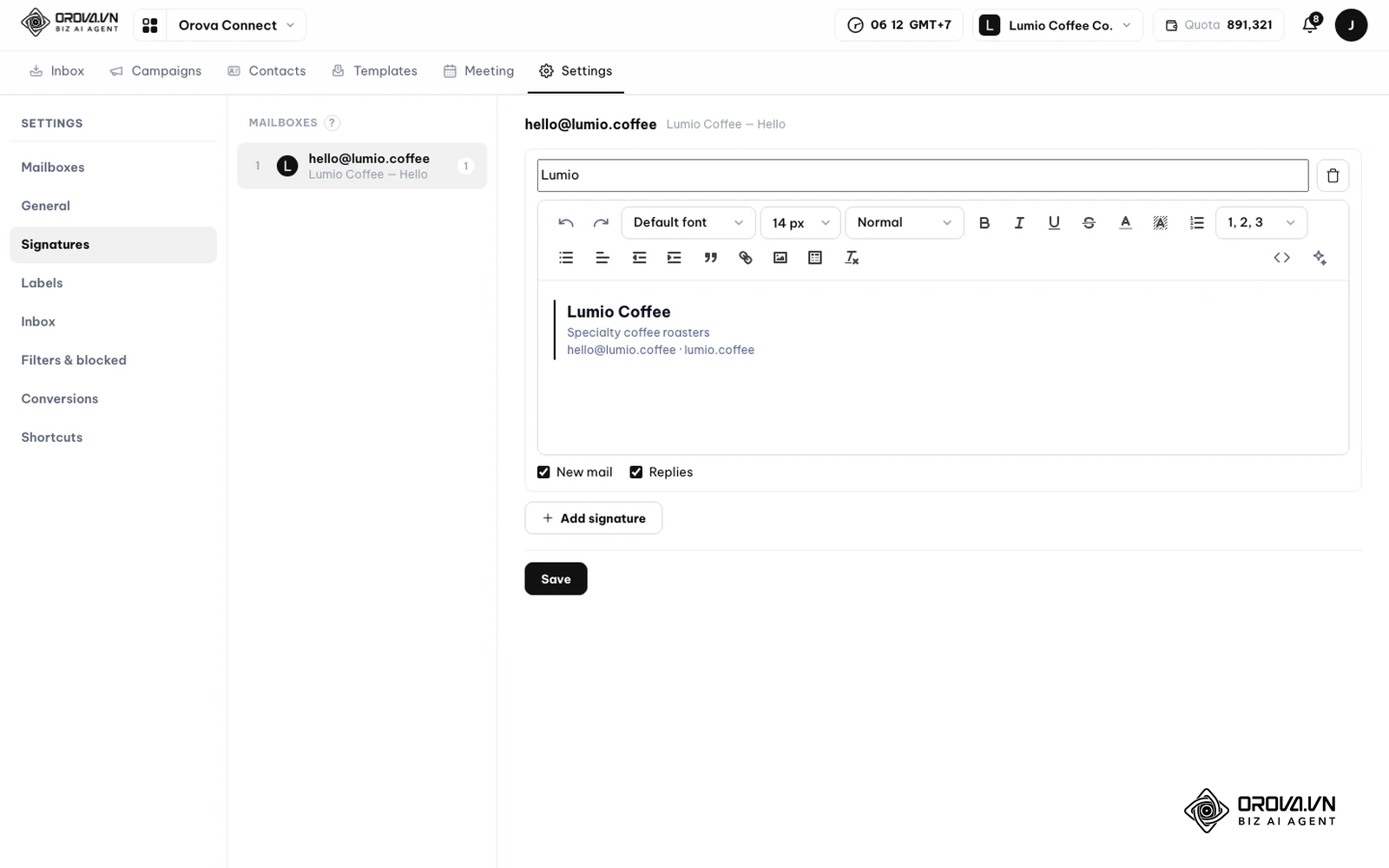The width and height of the screenshot is (1389, 868).
Task: Select the hello@lumio.coffee mailbox
Action: (x=362, y=166)
